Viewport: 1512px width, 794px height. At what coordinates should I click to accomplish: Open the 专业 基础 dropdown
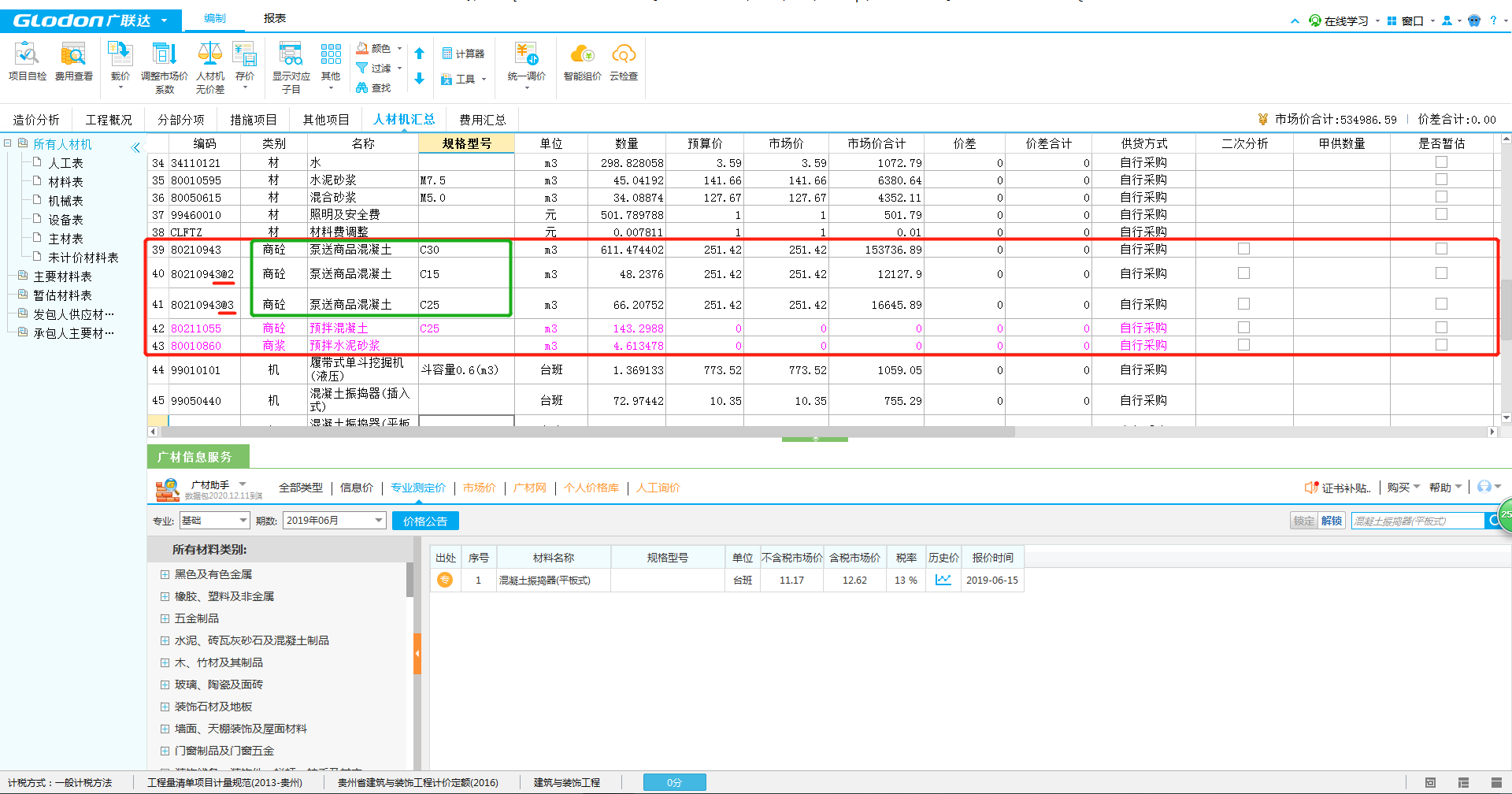[214, 521]
